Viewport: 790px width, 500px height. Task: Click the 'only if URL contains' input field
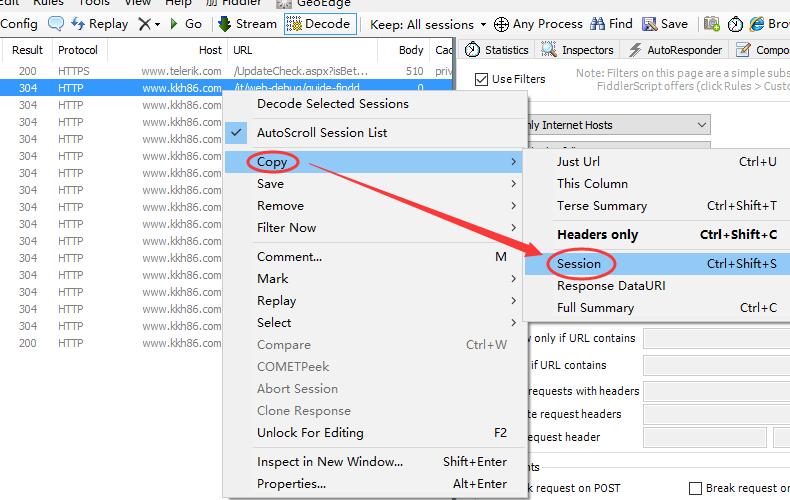pos(716,338)
